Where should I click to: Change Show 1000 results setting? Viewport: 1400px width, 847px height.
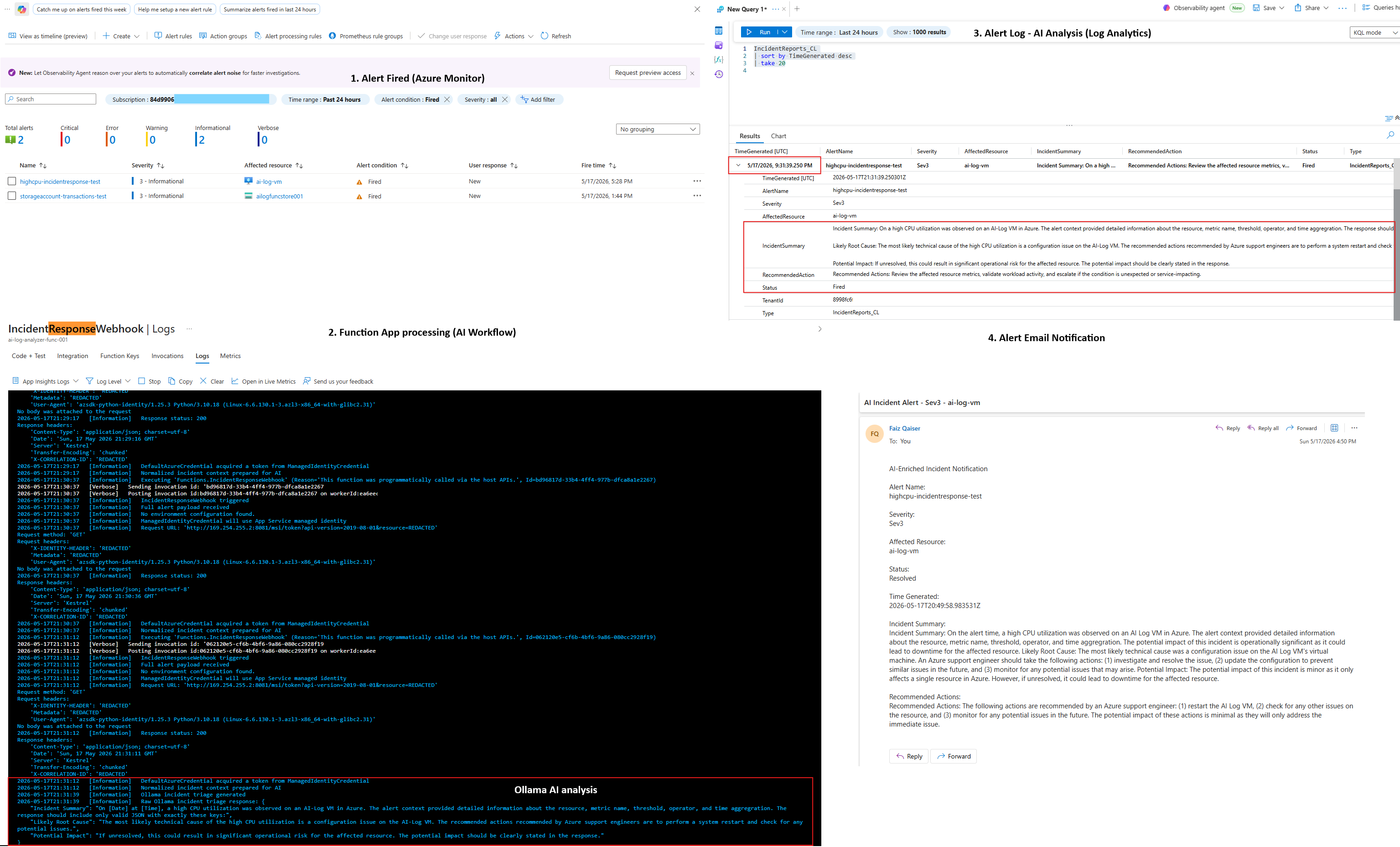point(919,32)
